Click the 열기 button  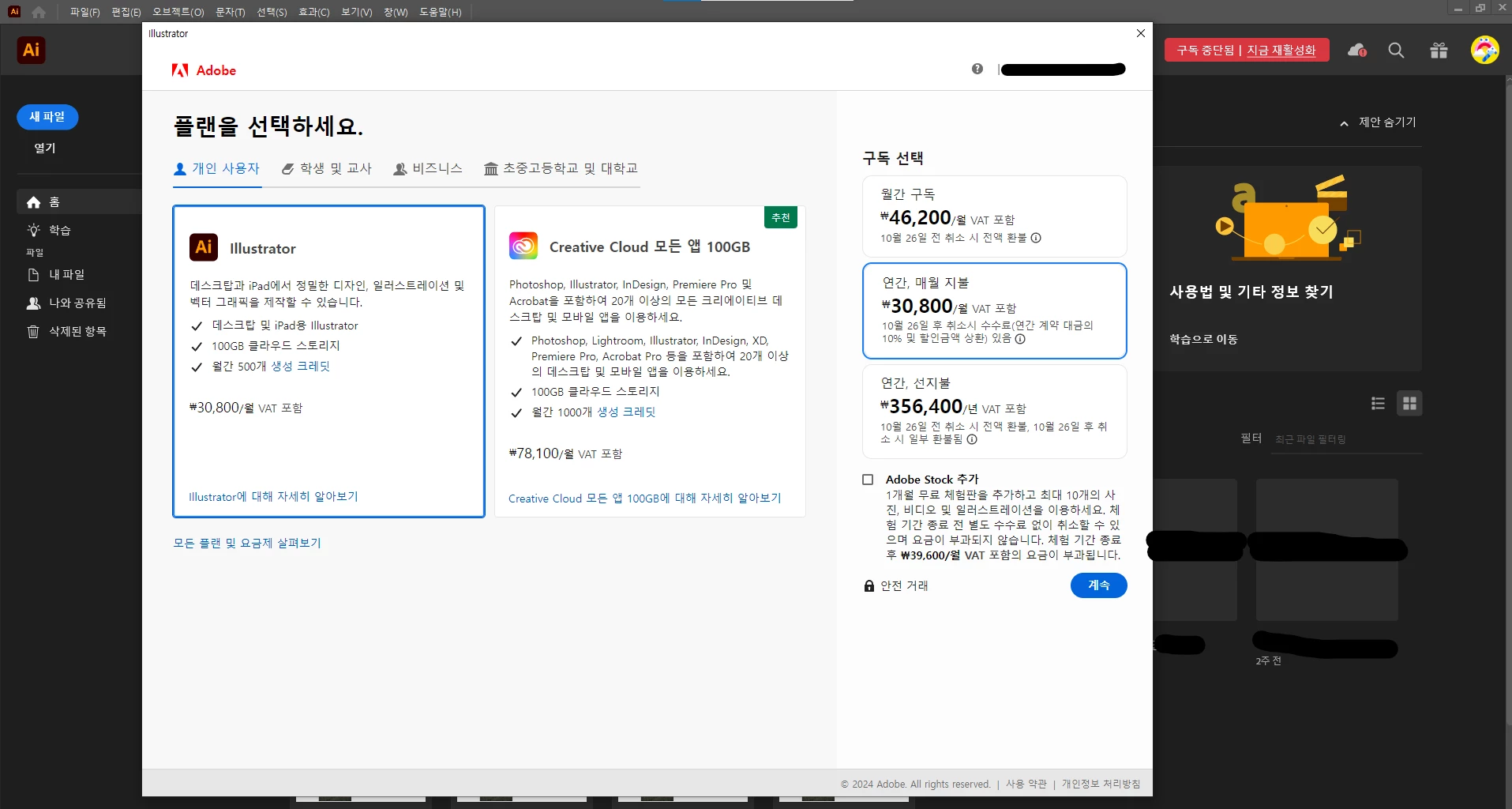[x=45, y=148]
